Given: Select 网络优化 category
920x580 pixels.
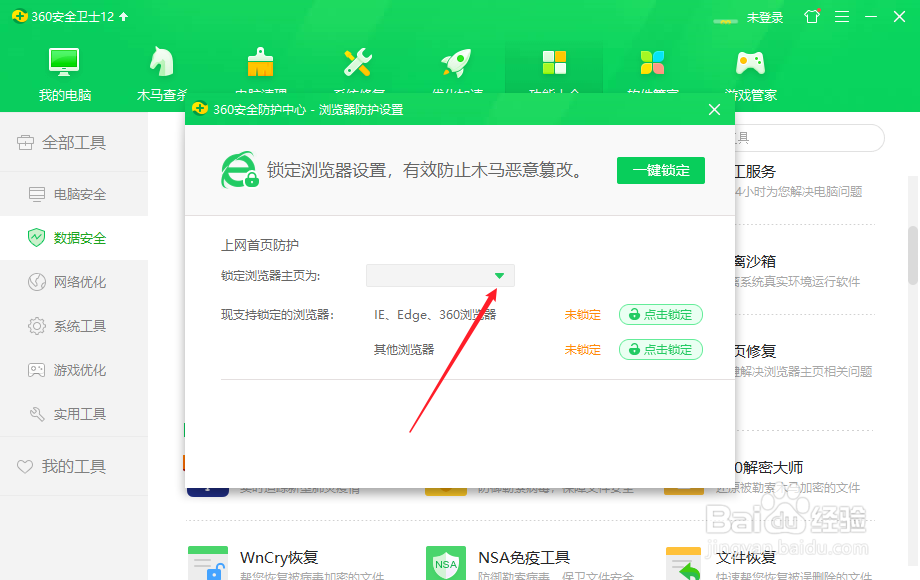Looking at the screenshot, I should pyautogui.click(x=74, y=282).
